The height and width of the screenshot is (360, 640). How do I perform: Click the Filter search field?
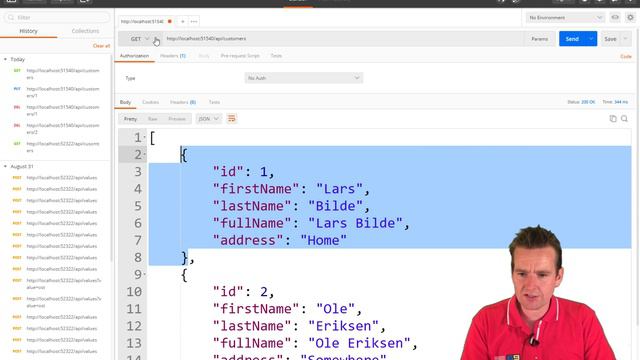57,18
